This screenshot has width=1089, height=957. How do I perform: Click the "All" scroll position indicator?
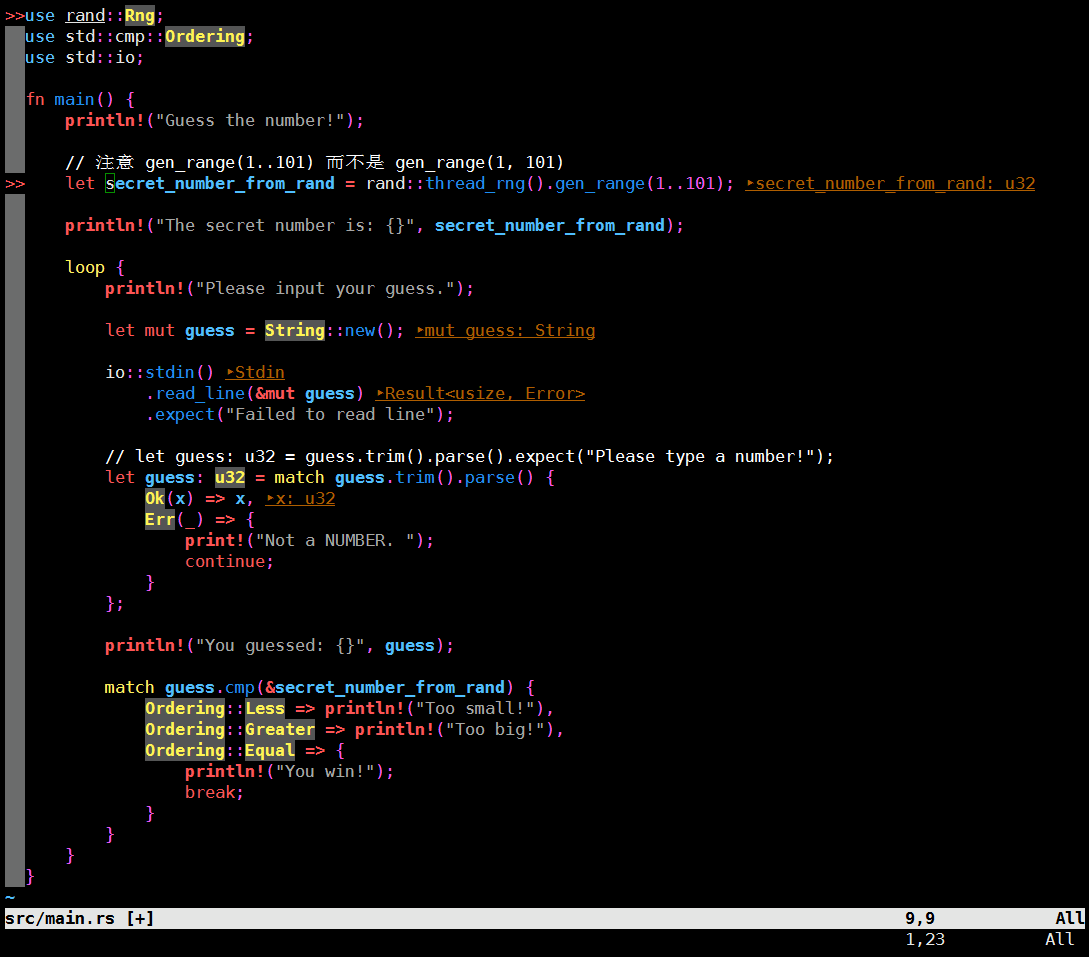coord(1070,918)
